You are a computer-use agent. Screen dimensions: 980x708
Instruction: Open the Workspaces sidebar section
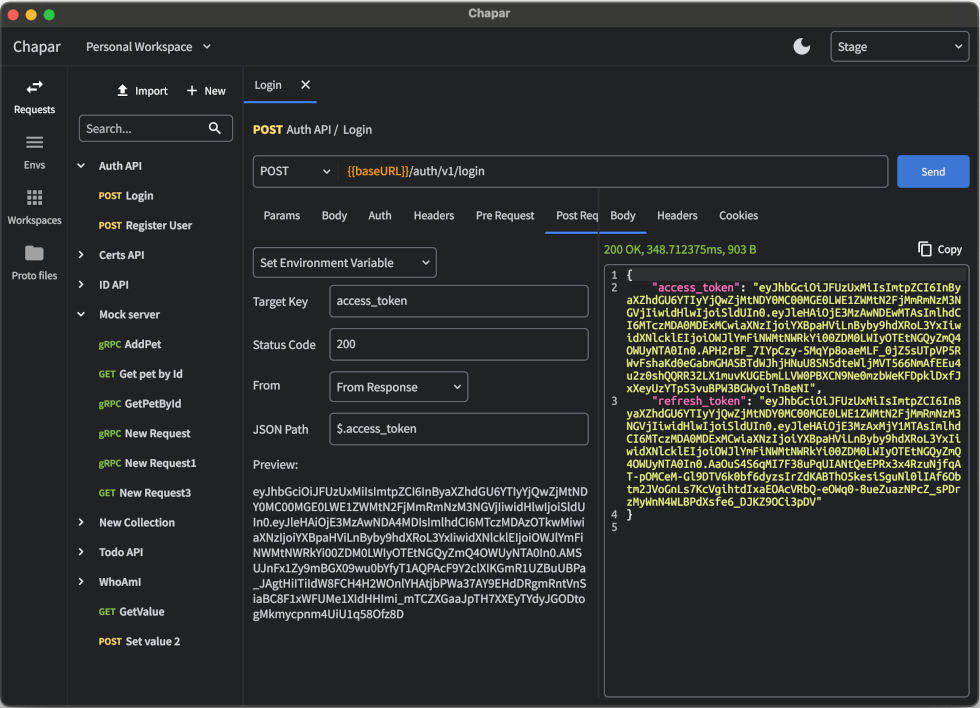pyautogui.click(x=34, y=207)
